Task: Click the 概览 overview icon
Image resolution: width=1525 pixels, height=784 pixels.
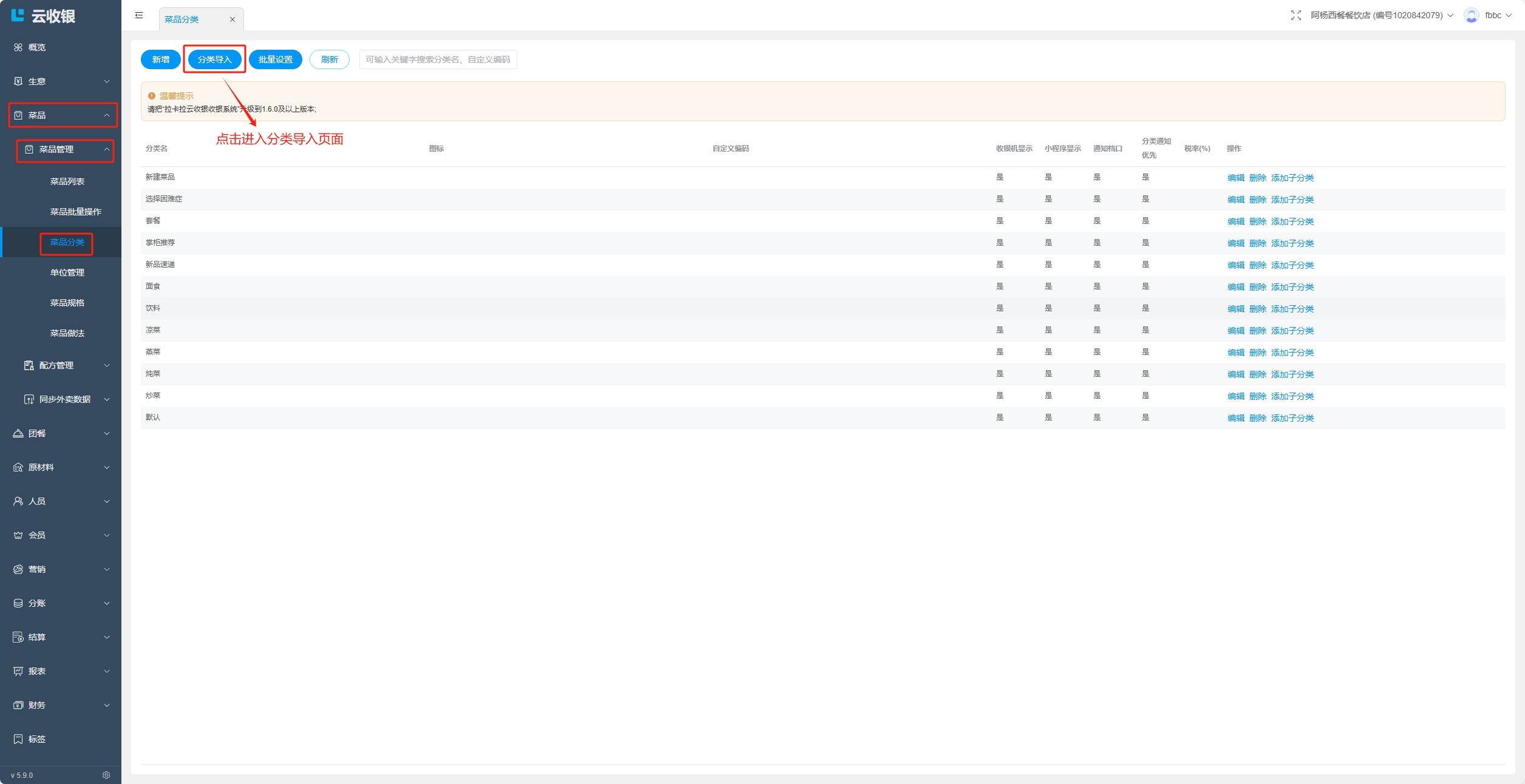Action: pyautogui.click(x=18, y=47)
